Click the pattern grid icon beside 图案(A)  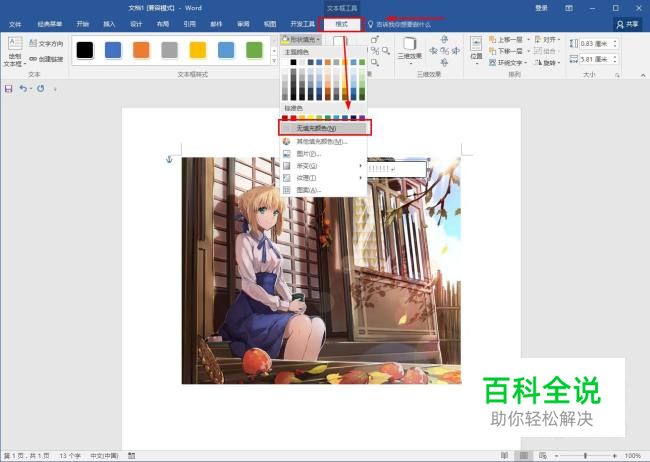click(286, 190)
